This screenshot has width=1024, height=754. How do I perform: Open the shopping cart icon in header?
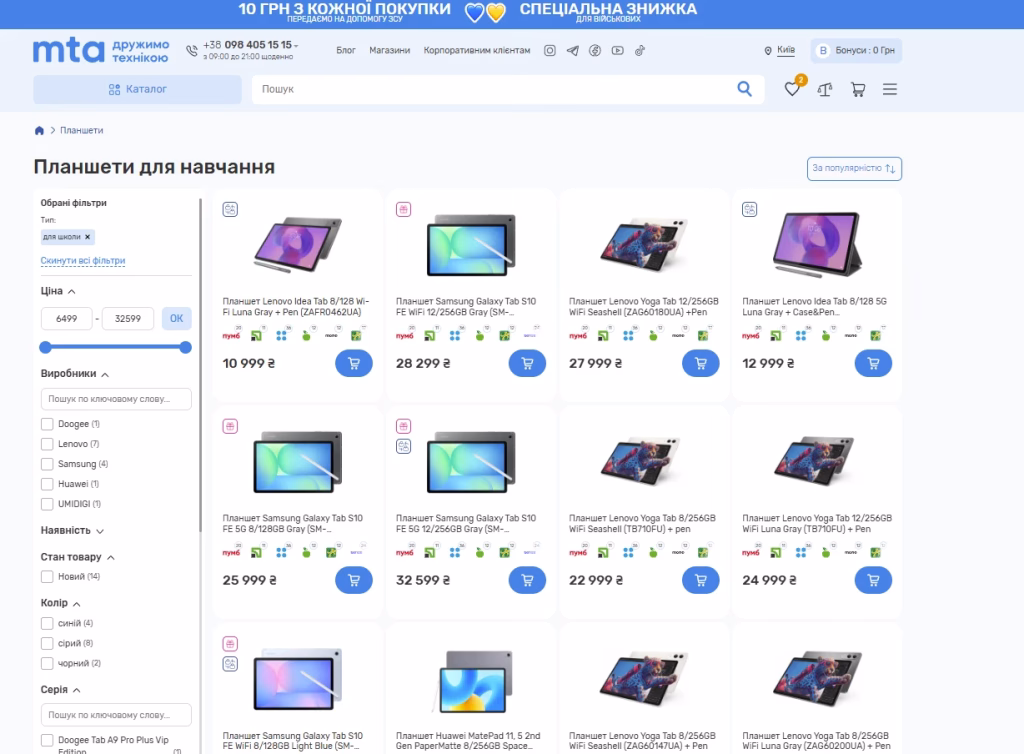click(857, 89)
